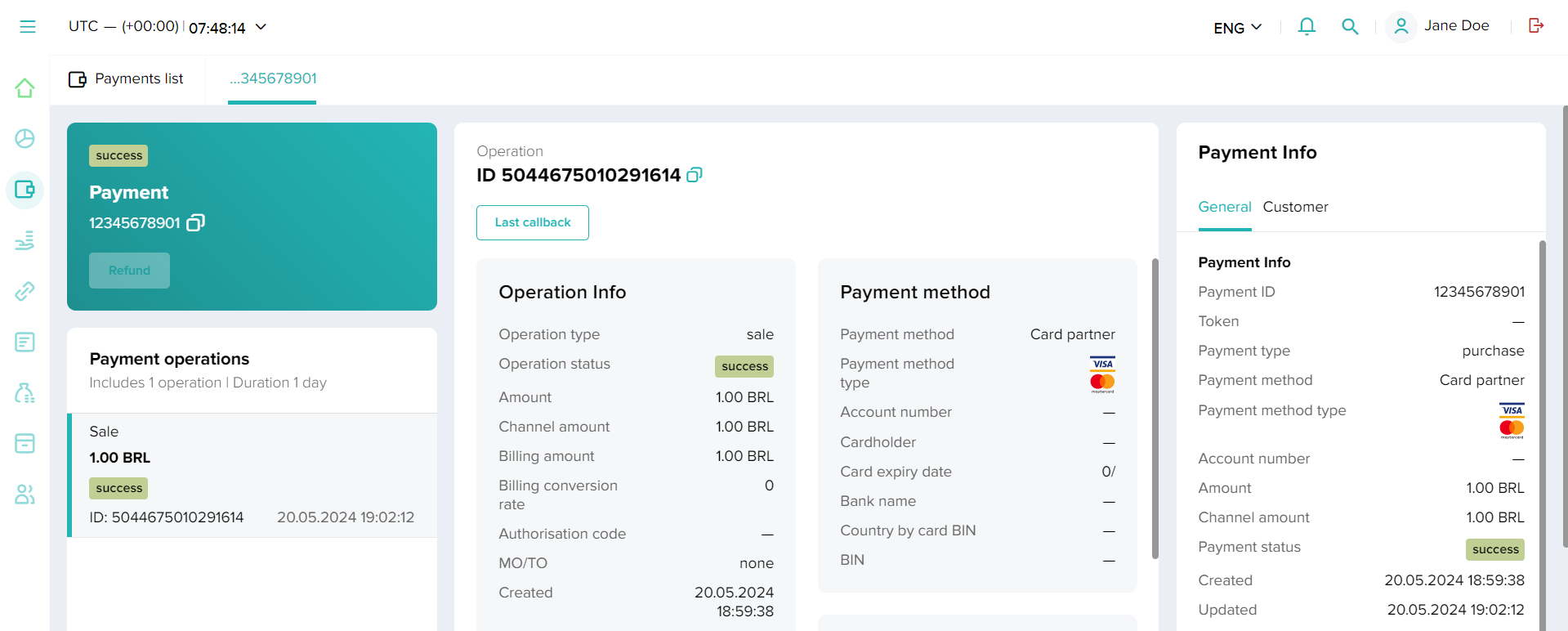Click the notifications bell icon
This screenshot has height=631, width=1568.
click(1307, 27)
